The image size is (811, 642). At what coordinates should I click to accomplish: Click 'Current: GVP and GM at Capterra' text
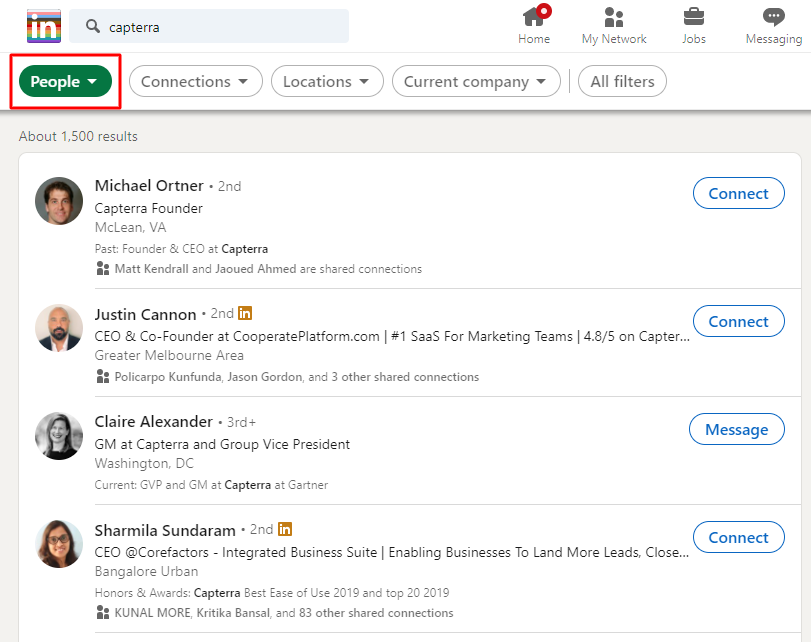(211, 485)
